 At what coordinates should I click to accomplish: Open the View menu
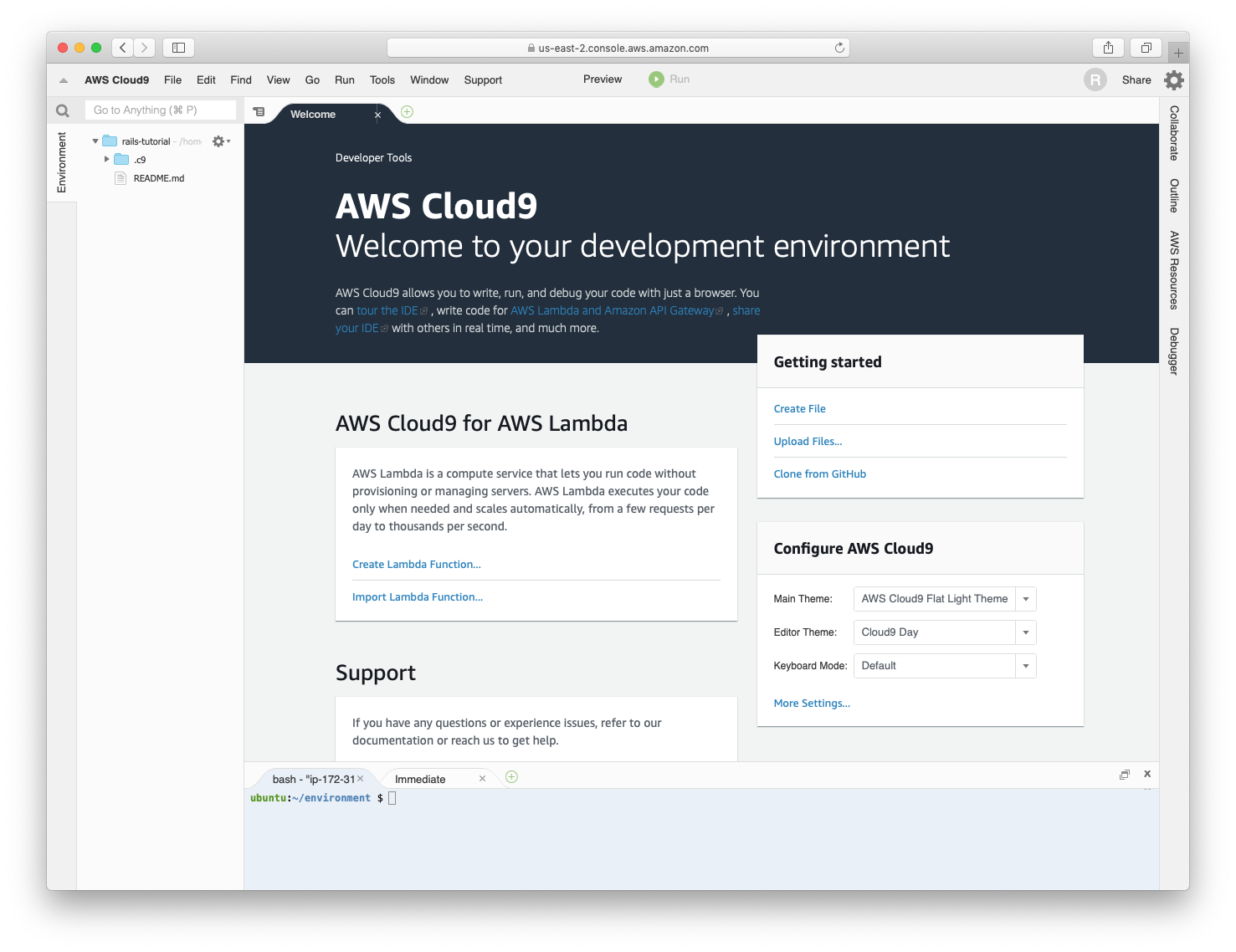click(x=278, y=80)
